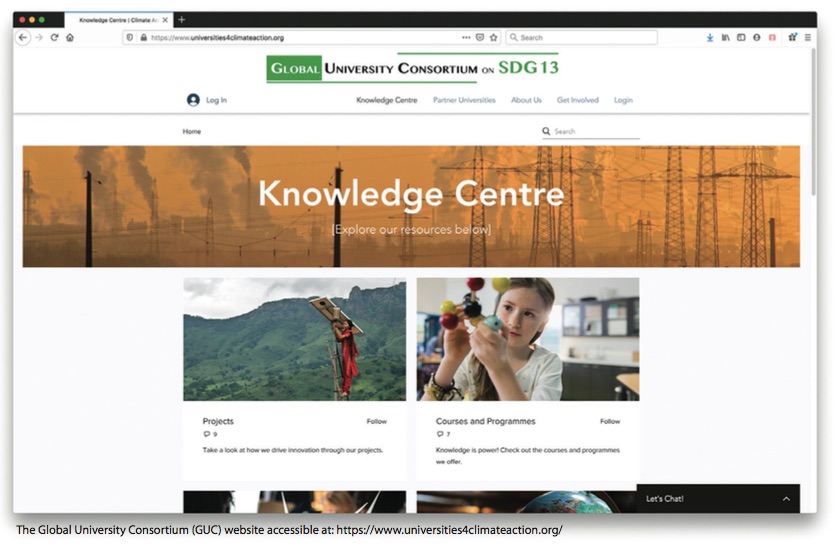The height and width of the screenshot is (554, 840).
Task: Click the Firefox toolbar Search field
Action: 582,38
